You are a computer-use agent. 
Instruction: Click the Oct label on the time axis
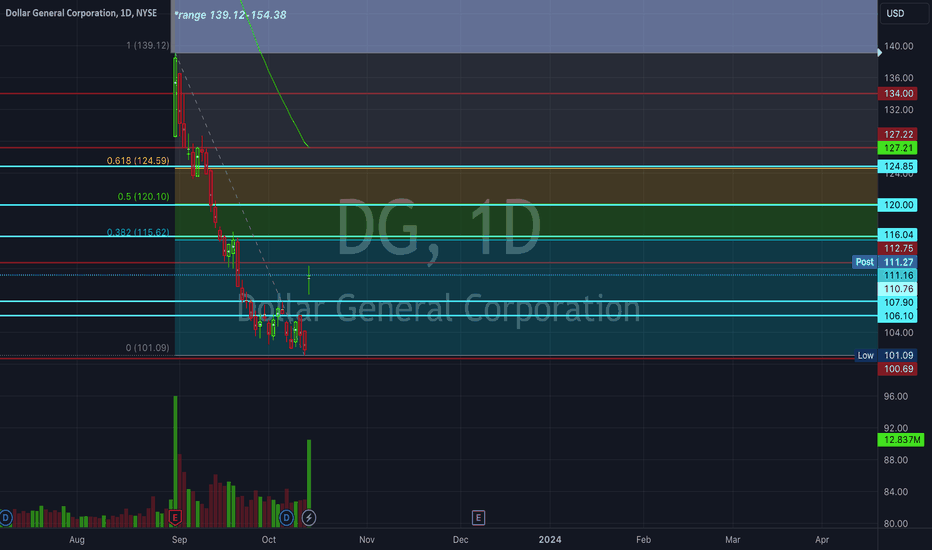(x=269, y=540)
